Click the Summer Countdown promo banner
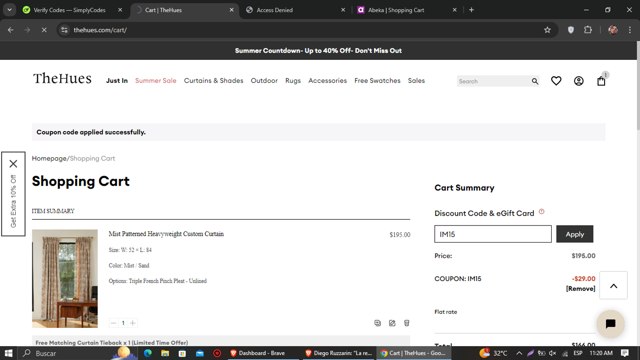Screen dimensions: 640x360 click(318, 51)
